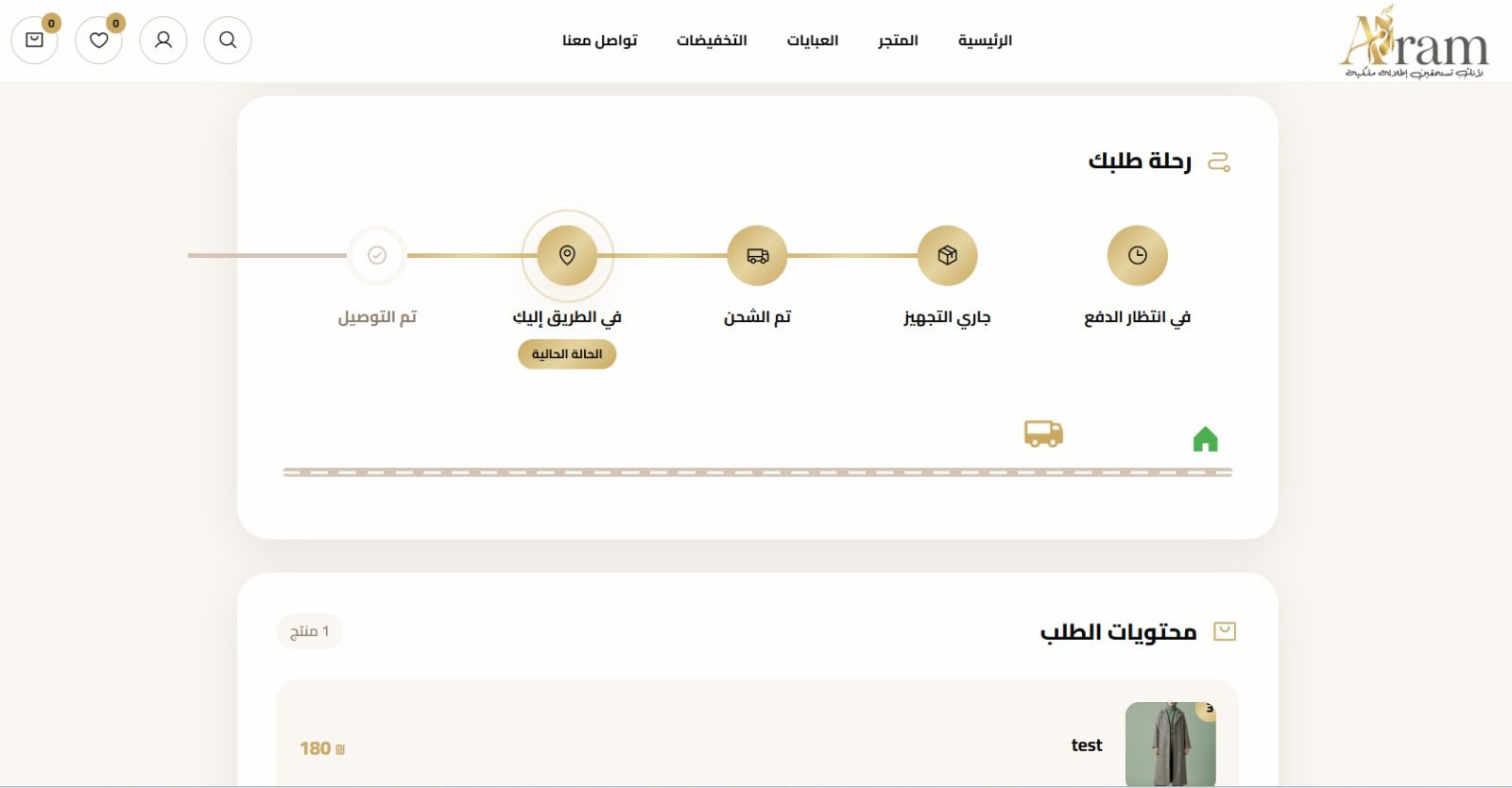Click the الحالة الحالية current status badge

567,354
